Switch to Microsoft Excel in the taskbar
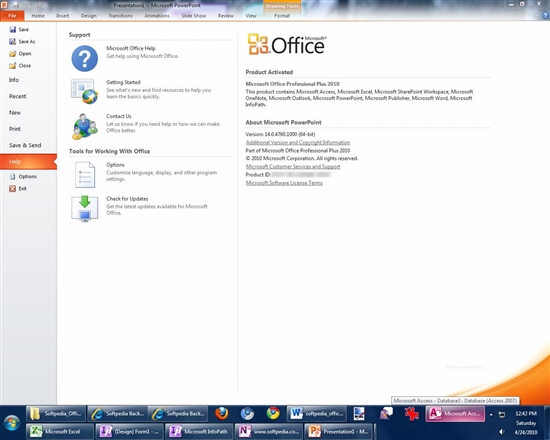Viewport: 550px width, 440px height. click(60, 431)
